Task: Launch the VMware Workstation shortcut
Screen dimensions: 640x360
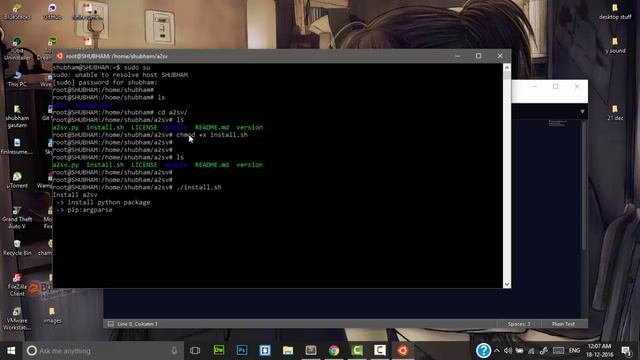Action: (17, 318)
